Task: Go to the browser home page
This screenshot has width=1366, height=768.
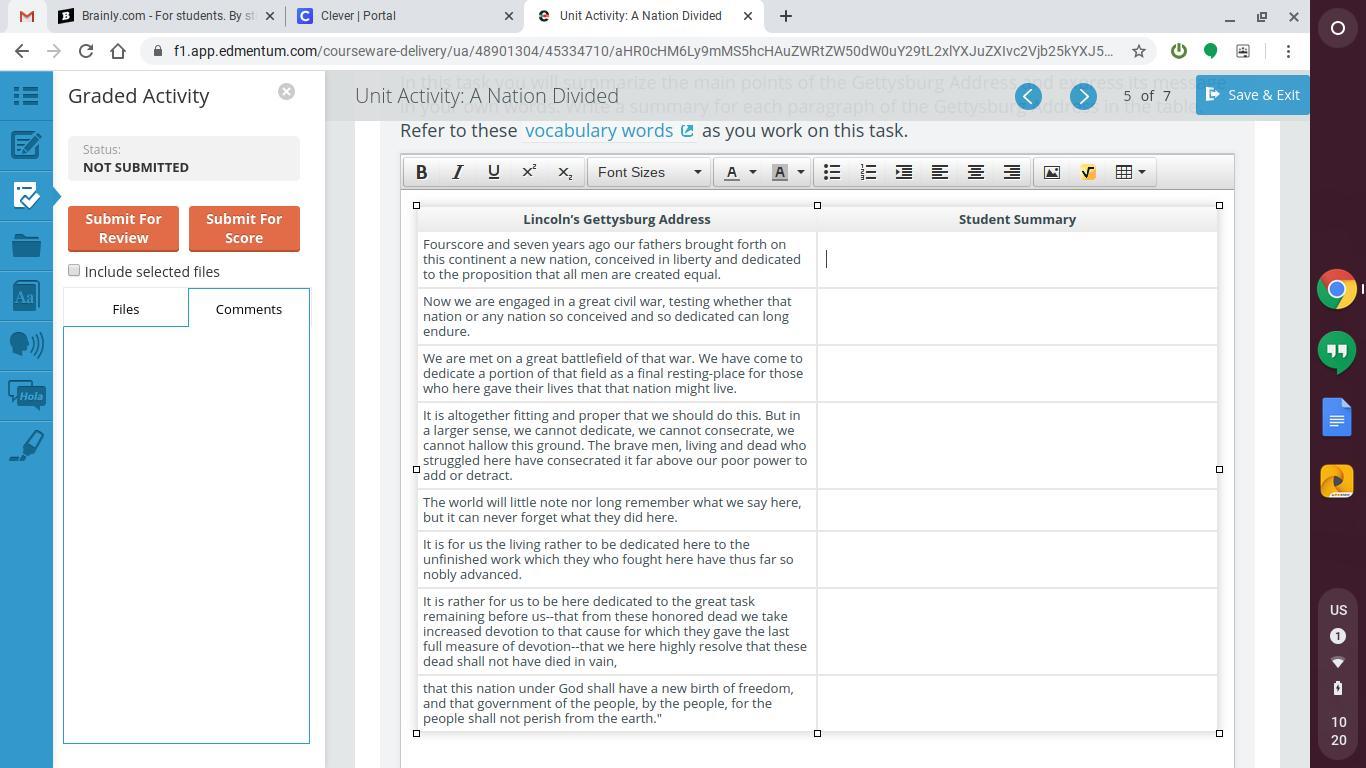Action: click(x=118, y=51)
